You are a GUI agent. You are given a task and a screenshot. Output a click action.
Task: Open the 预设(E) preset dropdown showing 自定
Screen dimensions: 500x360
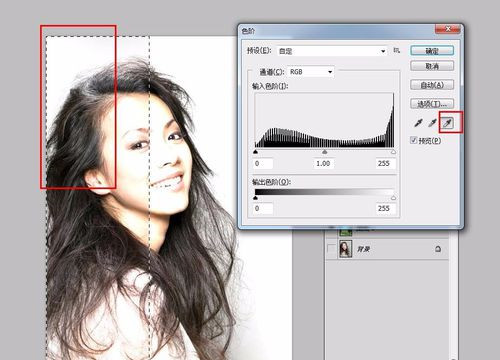(332, 51)
